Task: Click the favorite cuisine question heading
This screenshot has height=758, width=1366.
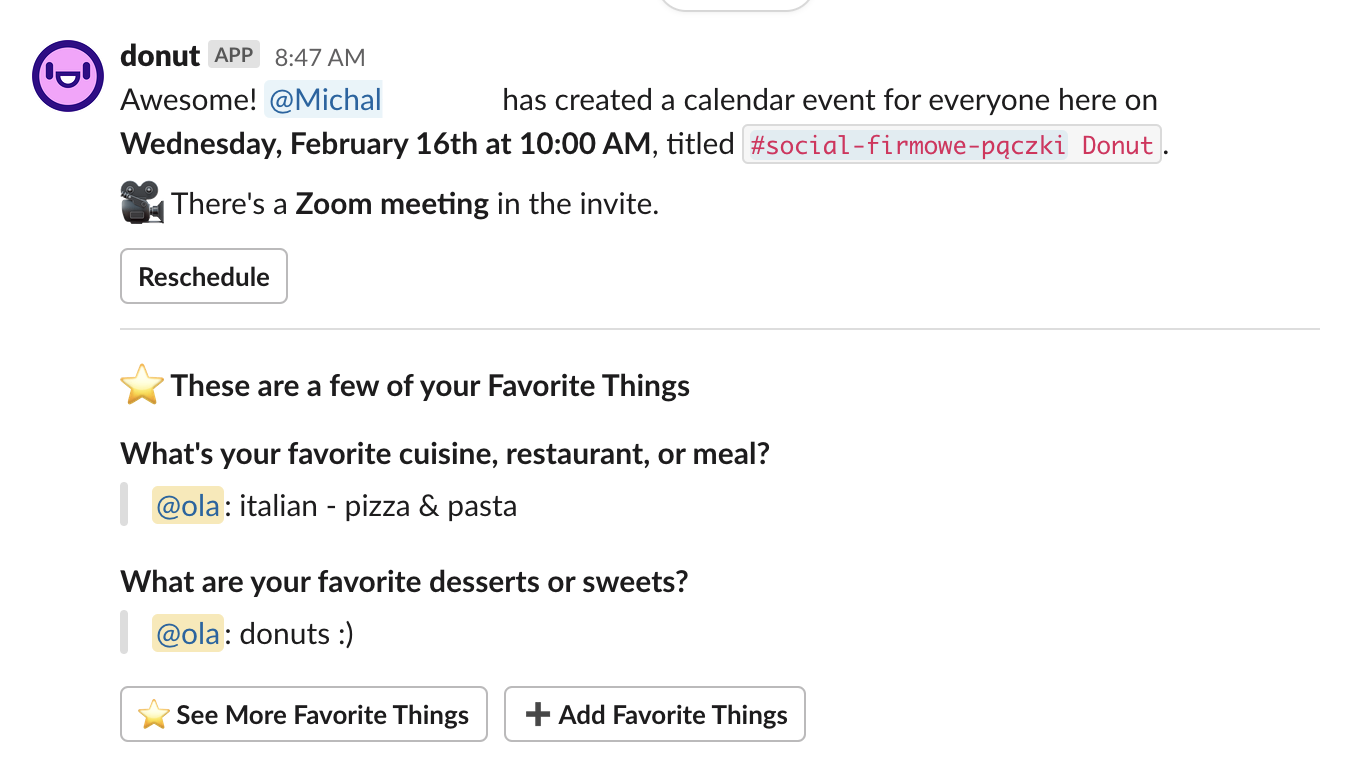Action: click(x=445, y=454)
